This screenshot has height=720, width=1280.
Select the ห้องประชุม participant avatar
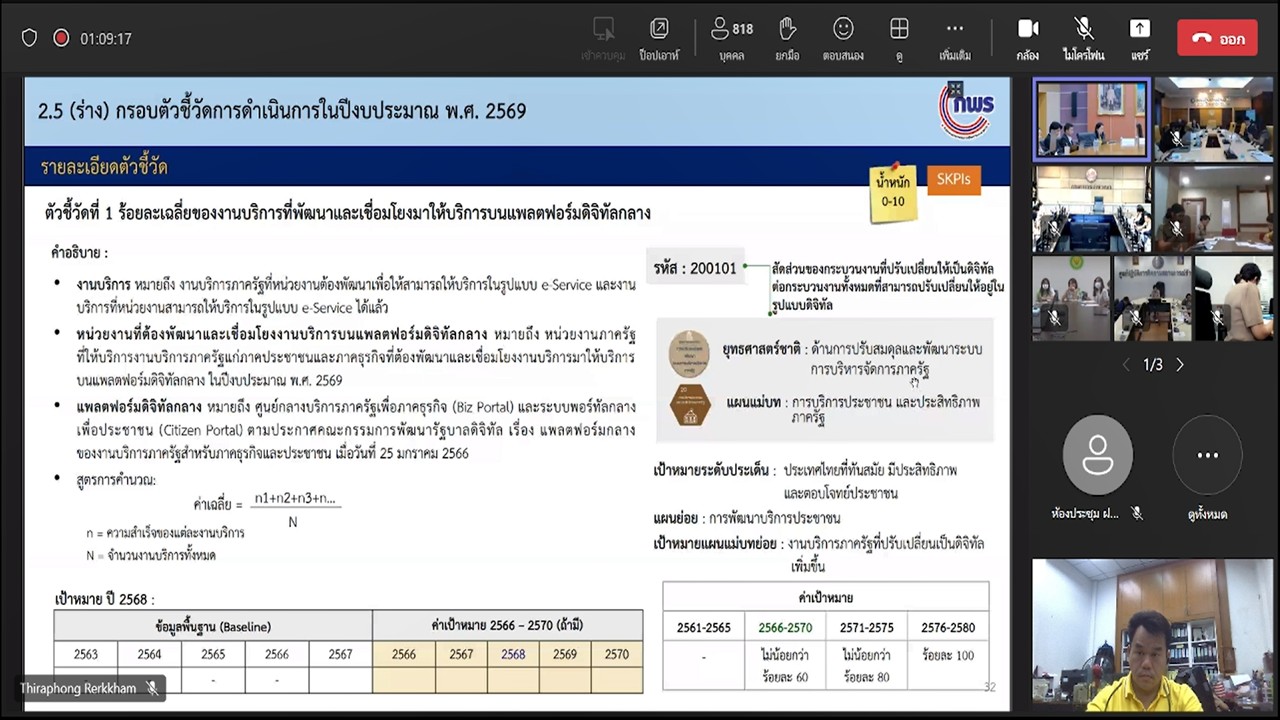point(1097,456)
